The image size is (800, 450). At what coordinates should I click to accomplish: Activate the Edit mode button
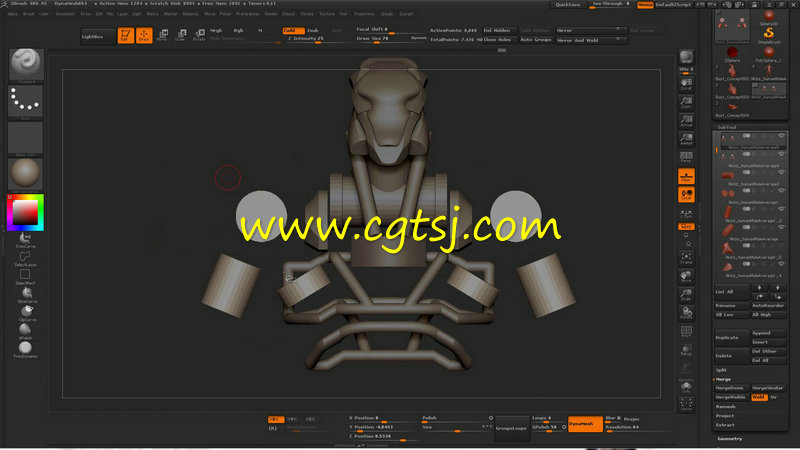coord(126,35)
